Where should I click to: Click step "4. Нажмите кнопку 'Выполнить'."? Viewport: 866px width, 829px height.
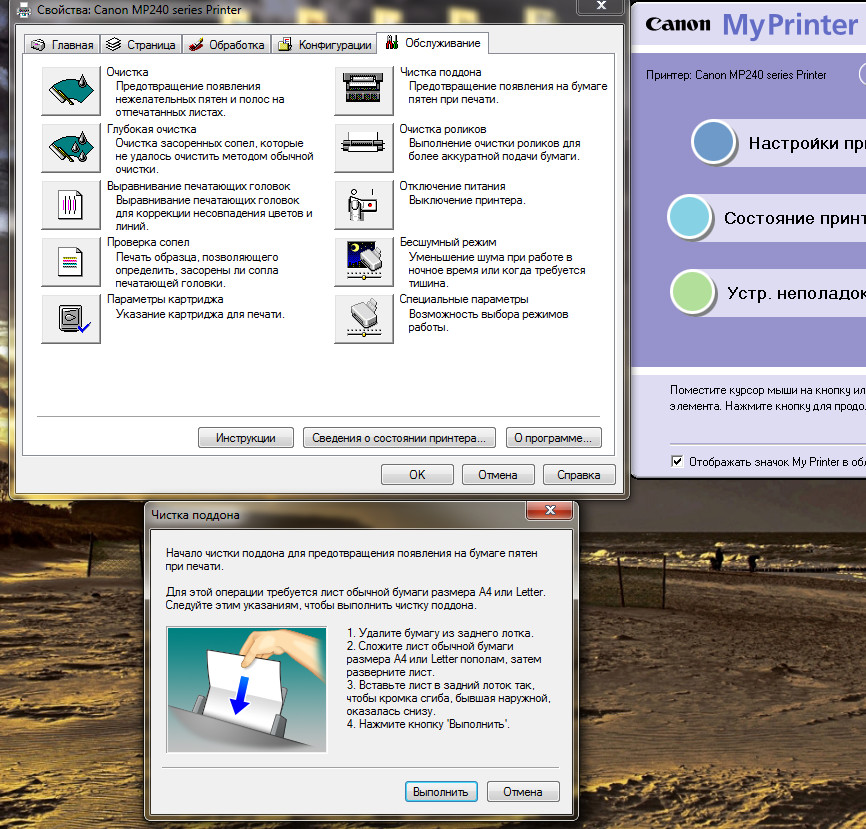[x=428, y=724]
